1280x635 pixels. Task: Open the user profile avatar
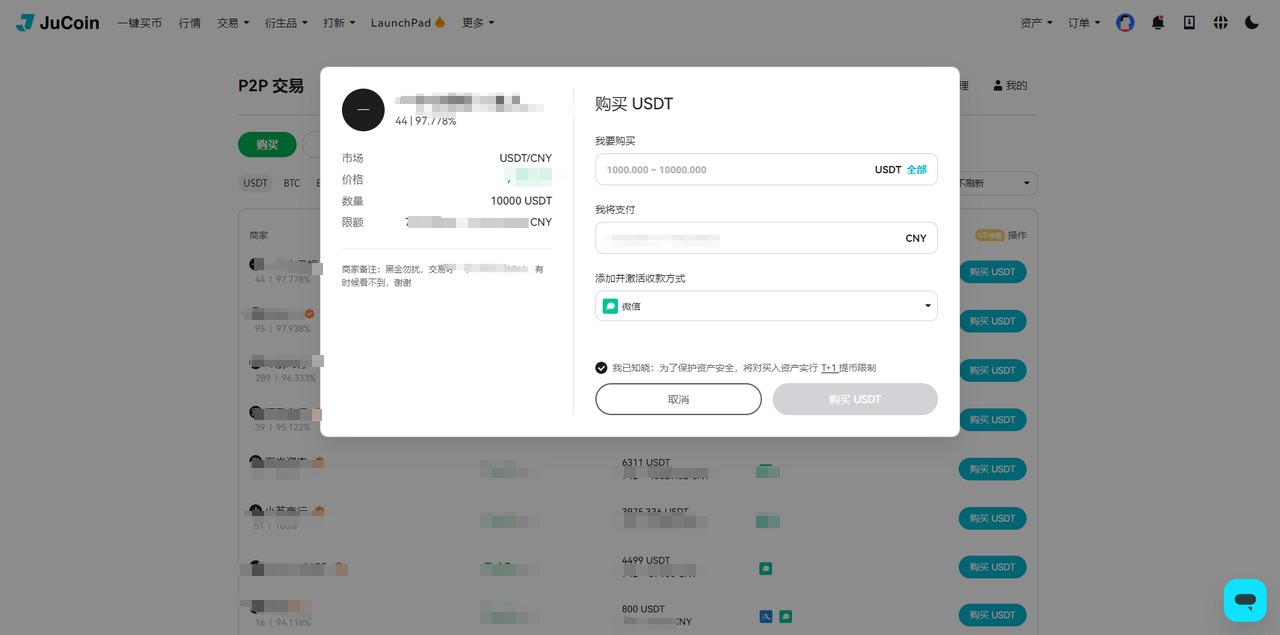pyautogui.click(x=1125, y=22)
